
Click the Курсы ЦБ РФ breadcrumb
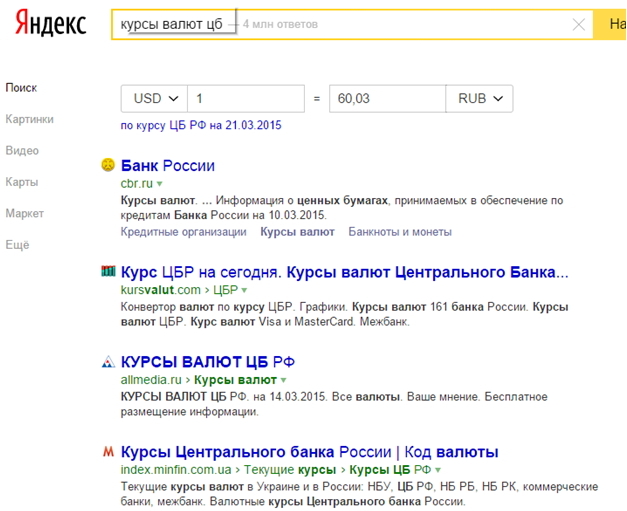(x=390, y=469)
